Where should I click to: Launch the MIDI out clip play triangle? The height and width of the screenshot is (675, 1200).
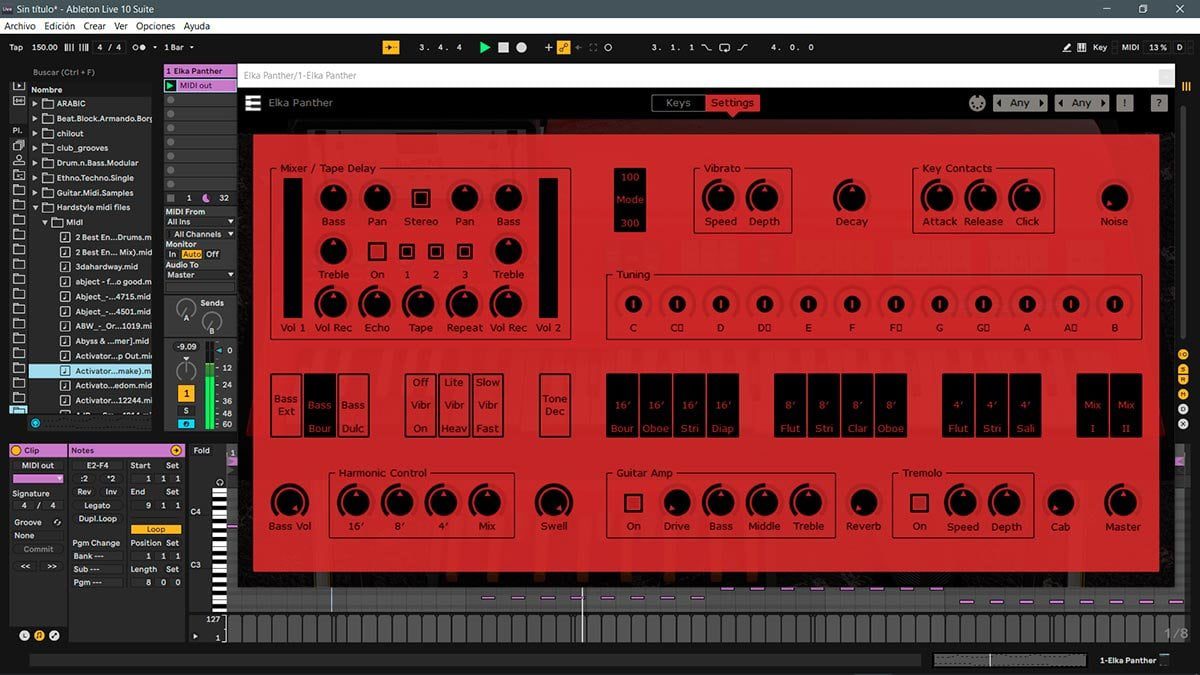pos(170,86)
